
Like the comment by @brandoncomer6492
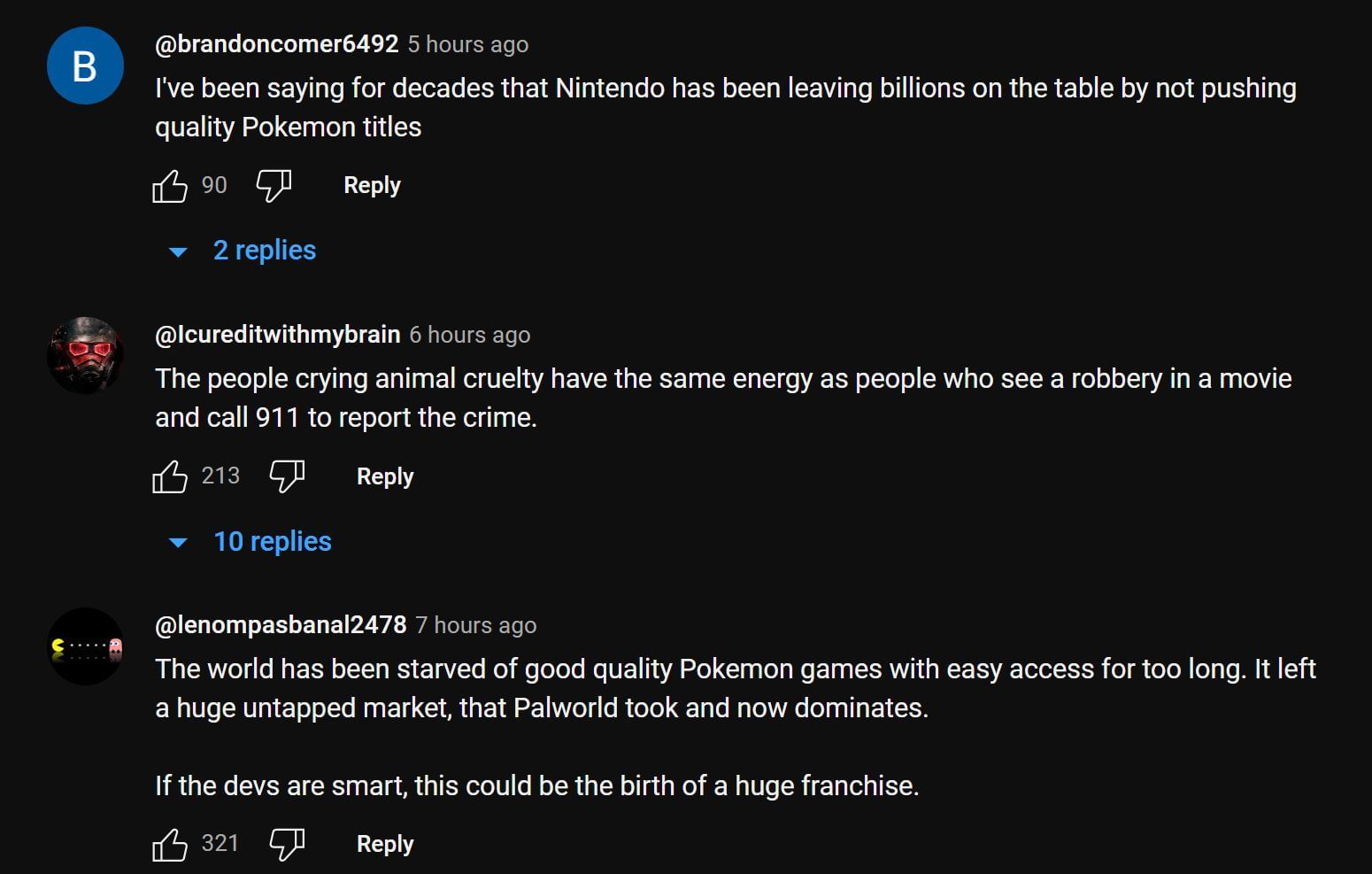170,186
